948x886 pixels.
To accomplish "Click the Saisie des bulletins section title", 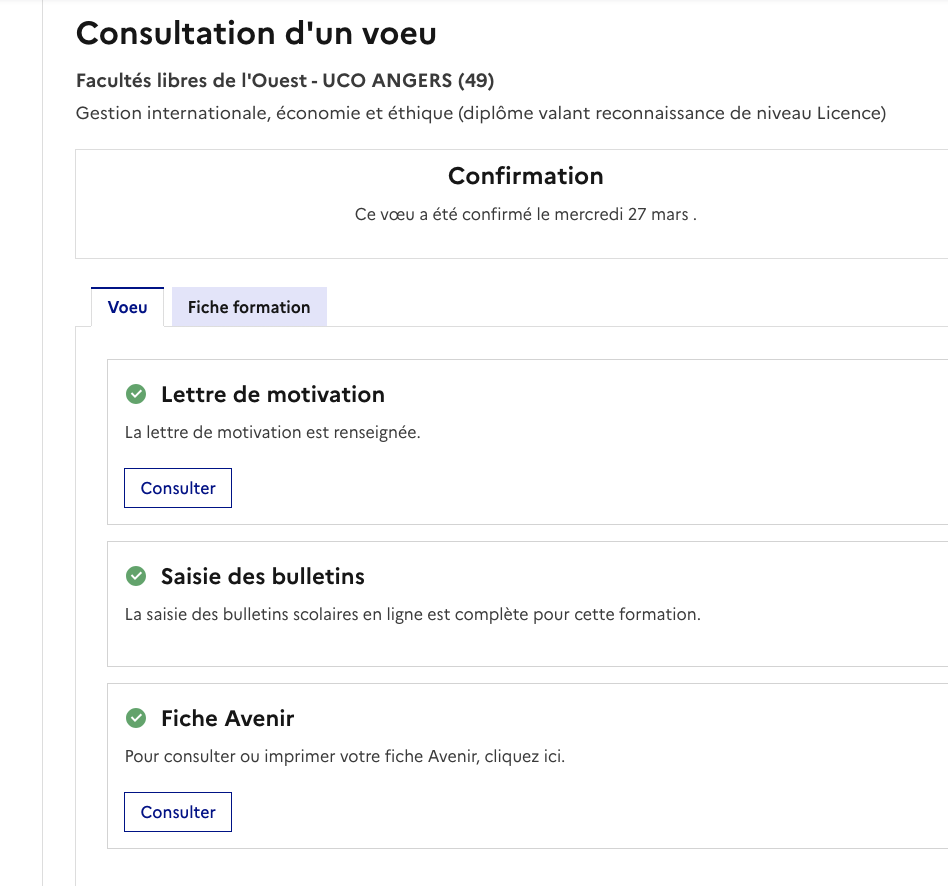I will pos(262,576).
